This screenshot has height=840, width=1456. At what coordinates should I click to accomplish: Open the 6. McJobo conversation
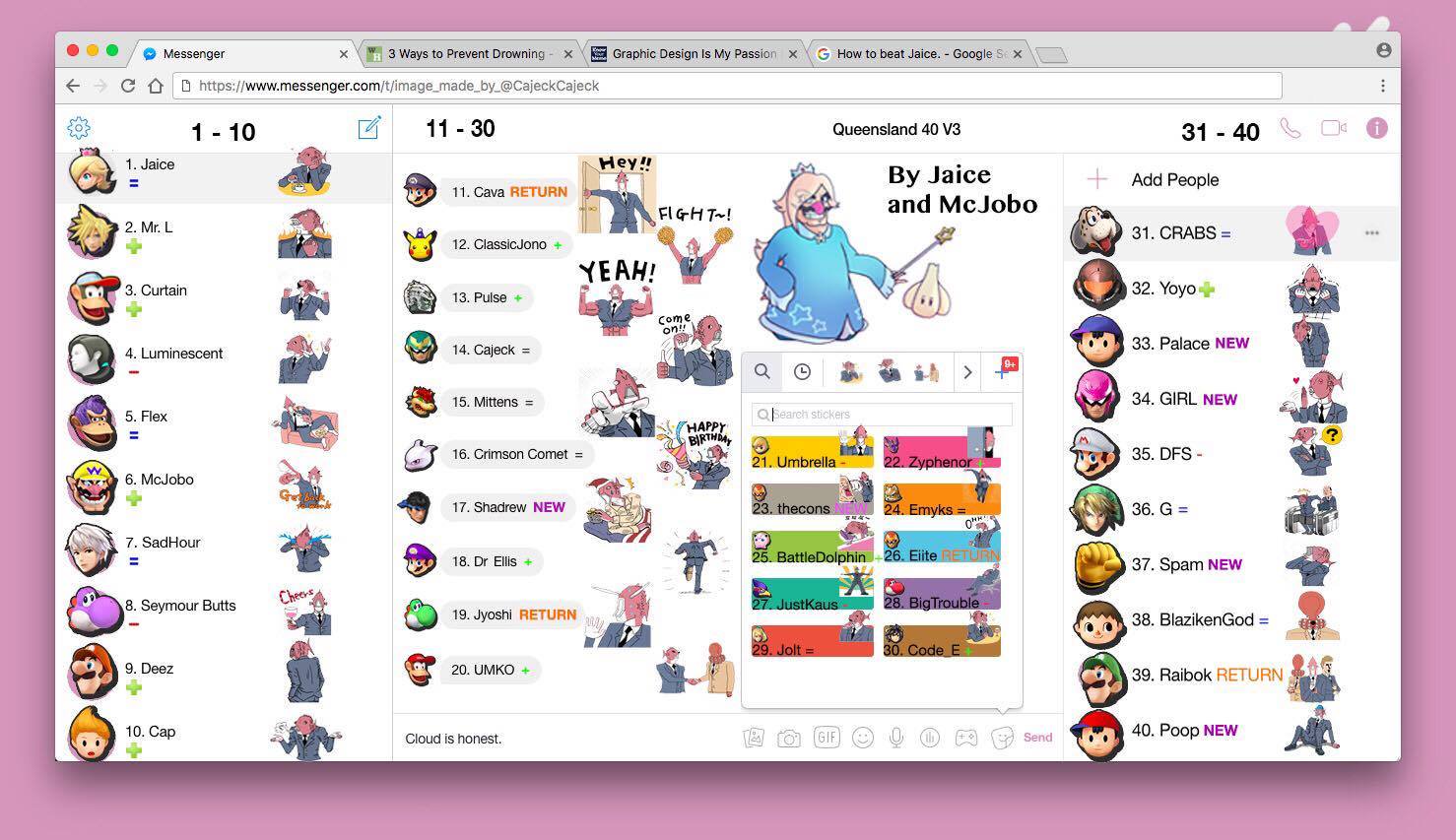(x=224, y=487)
